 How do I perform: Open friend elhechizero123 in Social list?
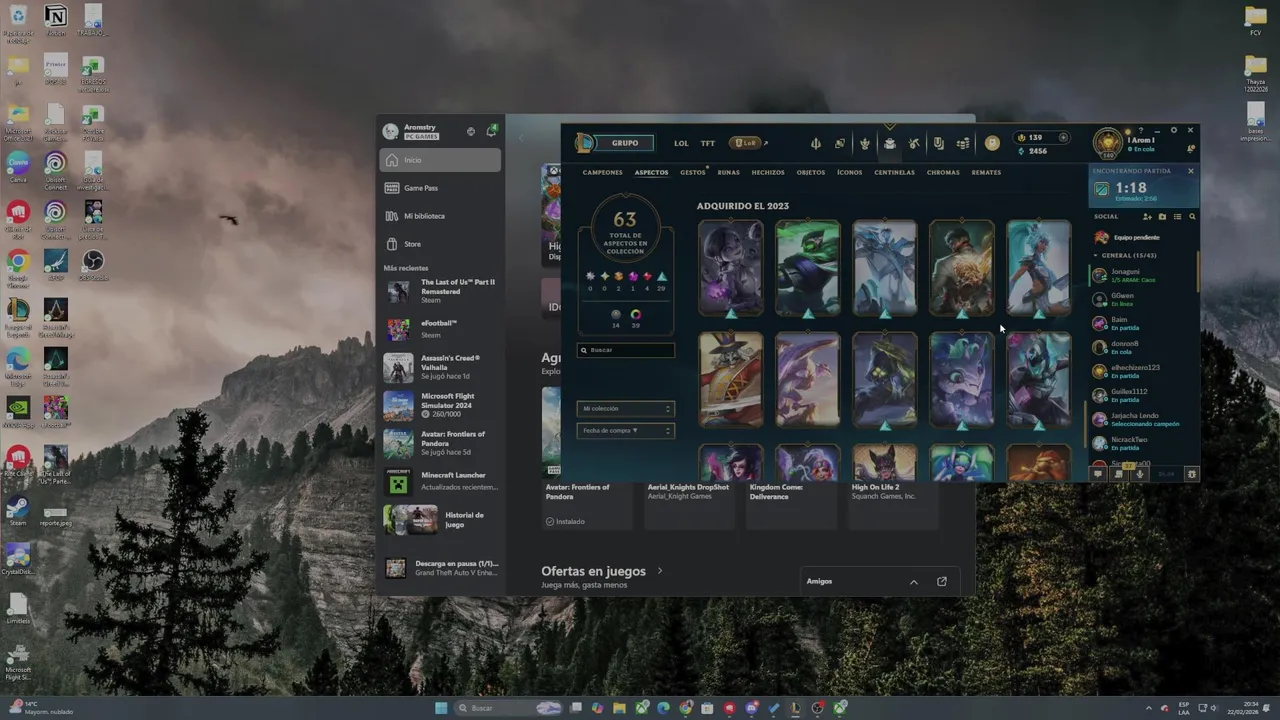coord(1140,371)
